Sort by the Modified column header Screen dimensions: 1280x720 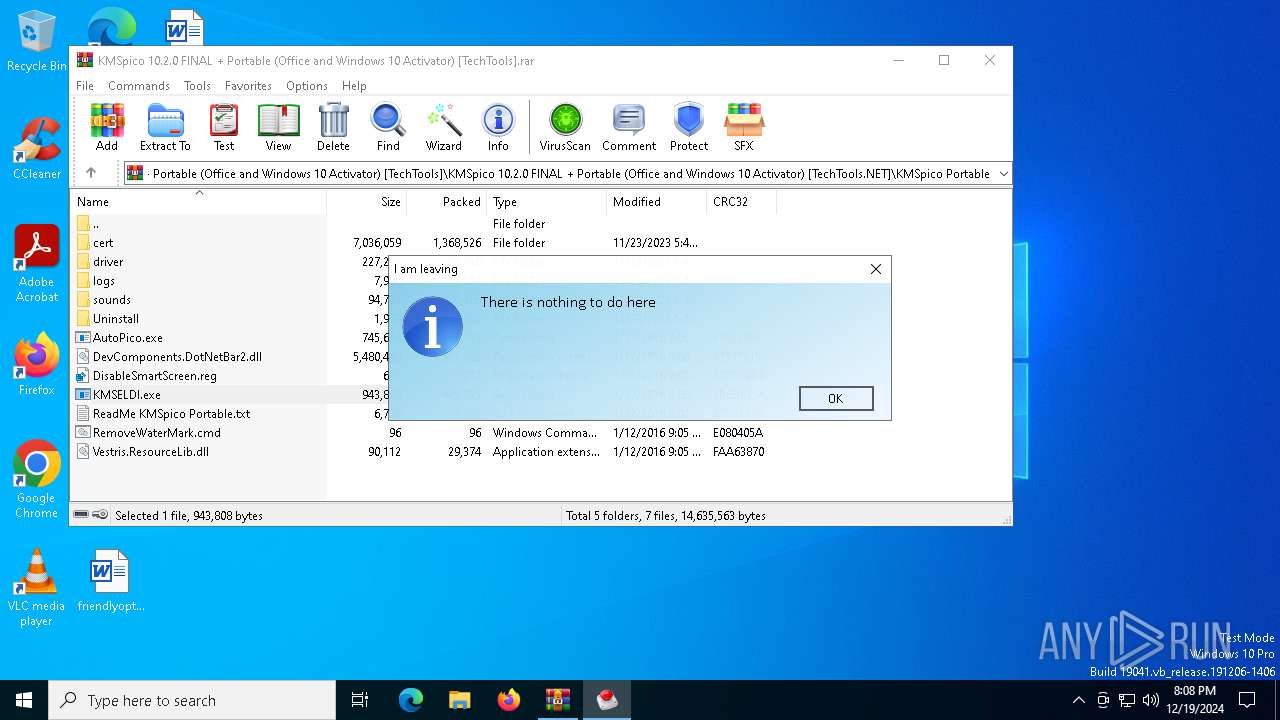[656, 201]
